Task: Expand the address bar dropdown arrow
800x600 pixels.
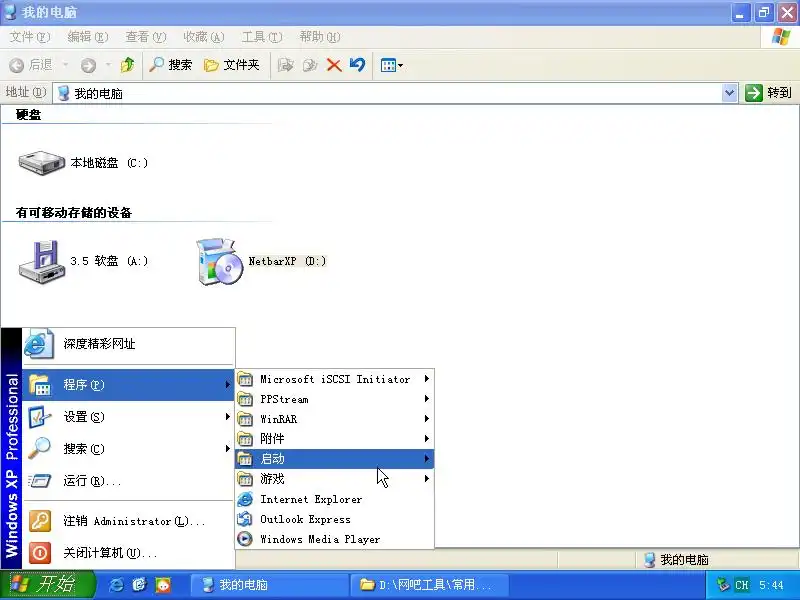Action: coord(730,93)
